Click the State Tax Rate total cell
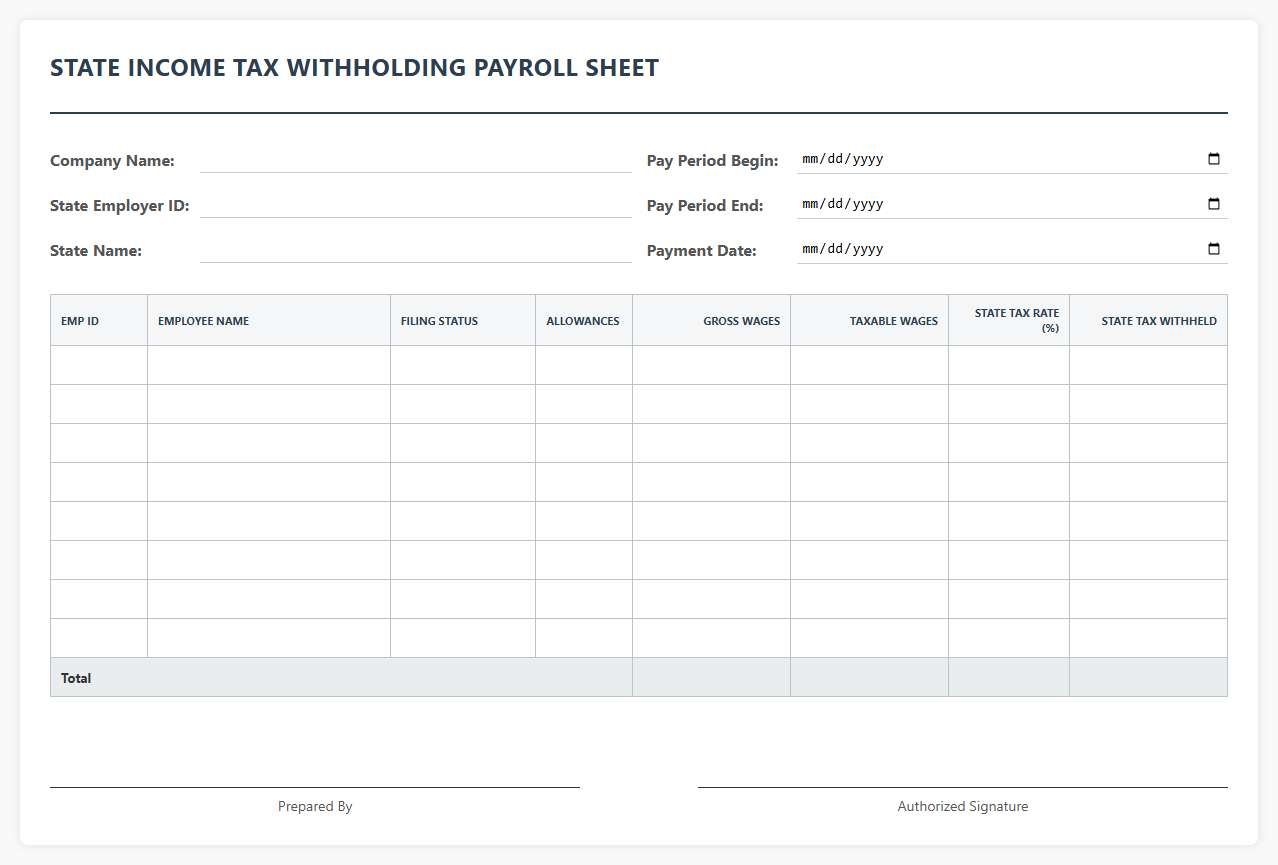 (1009, 677)
